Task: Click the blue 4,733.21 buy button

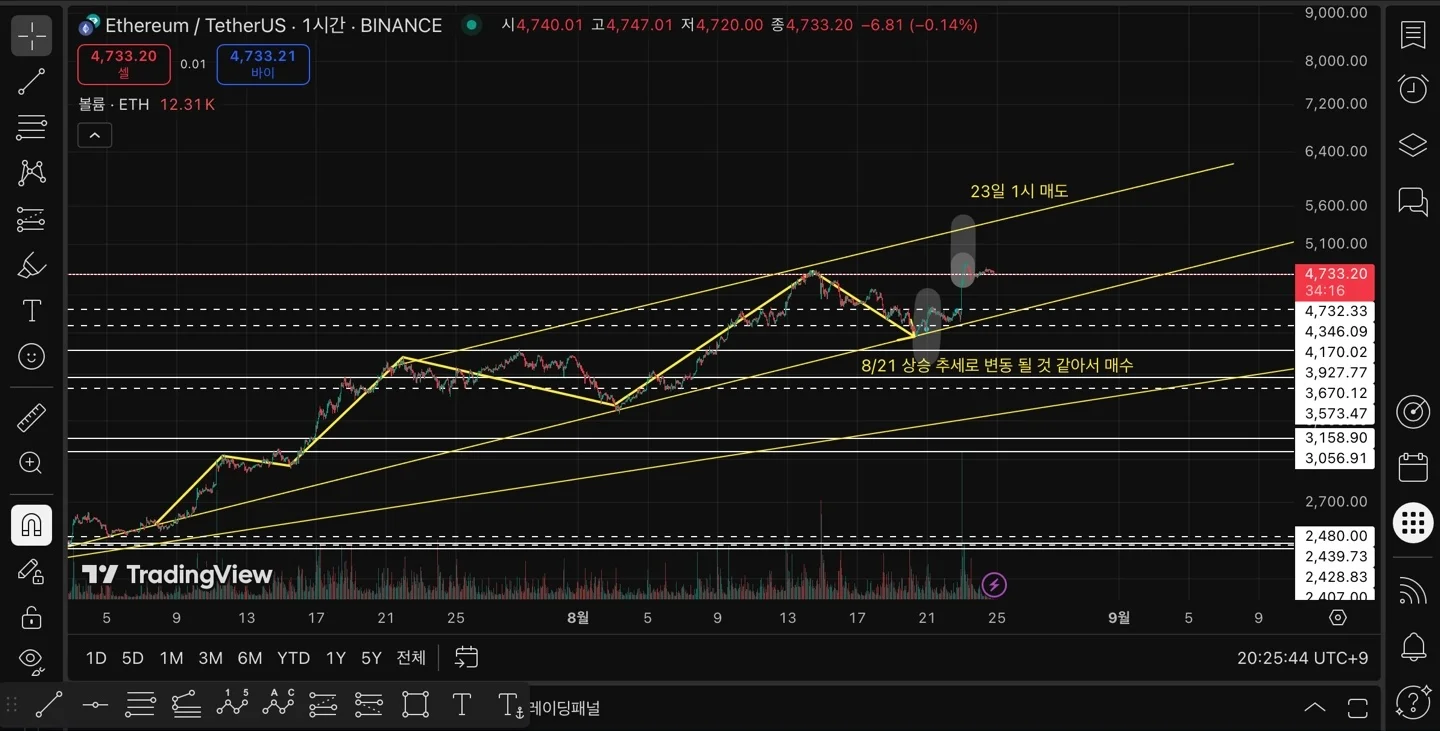Action: 263,64
